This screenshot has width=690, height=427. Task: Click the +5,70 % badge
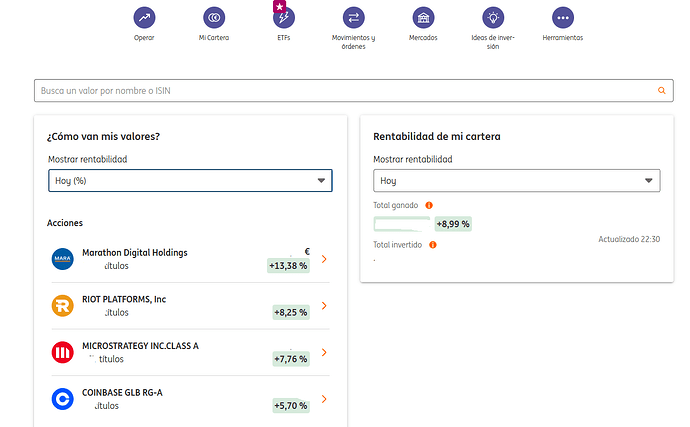(291, 405)
